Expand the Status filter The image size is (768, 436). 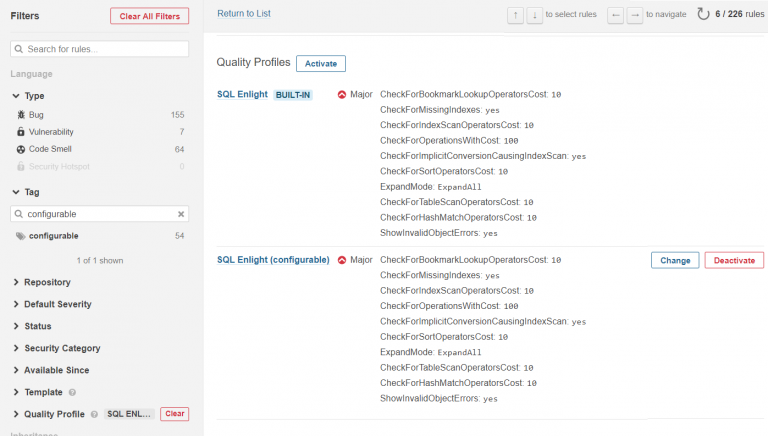click(16, 326)
